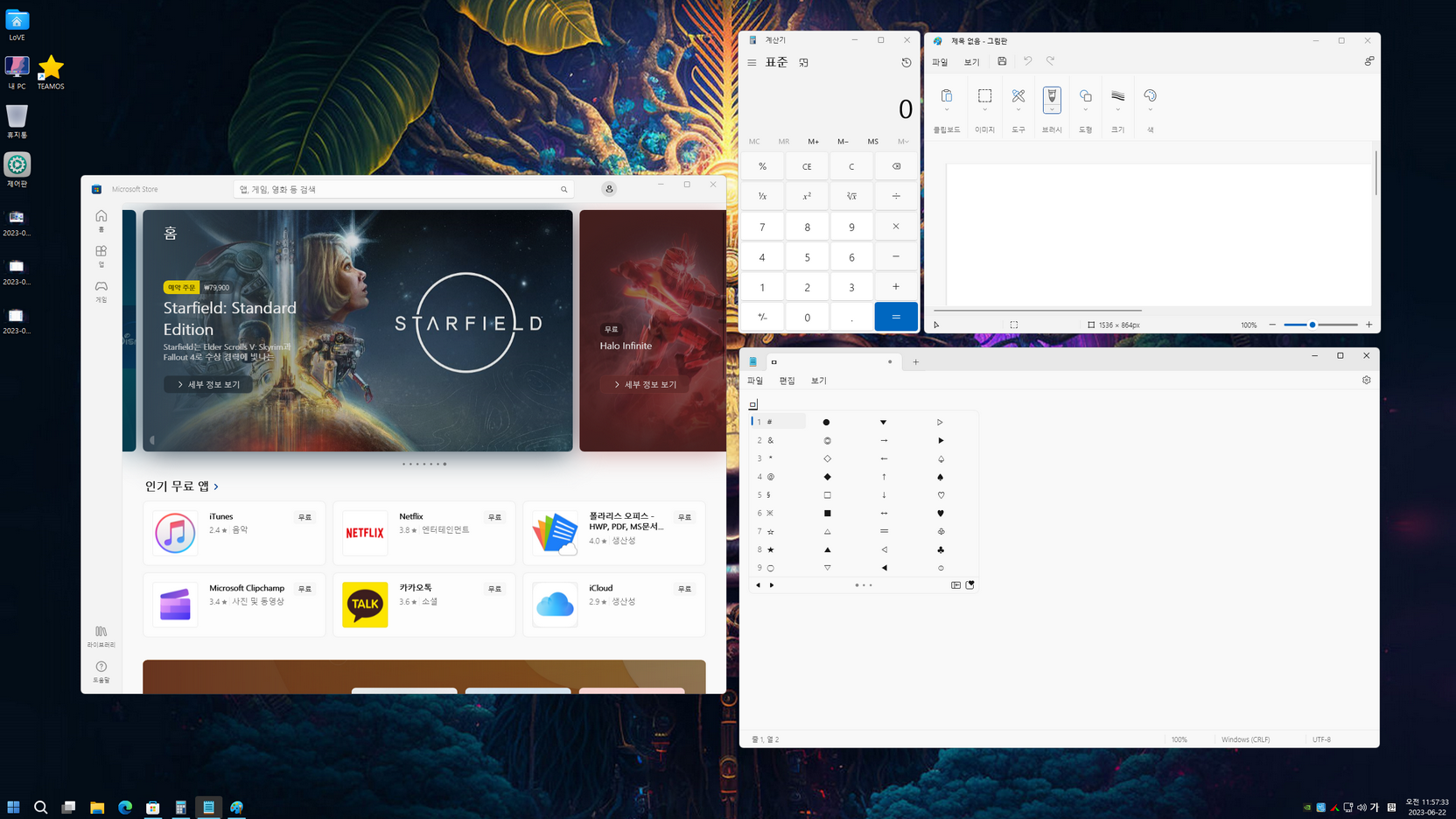
Task: View Starfield details button
Action: [208, 384]
